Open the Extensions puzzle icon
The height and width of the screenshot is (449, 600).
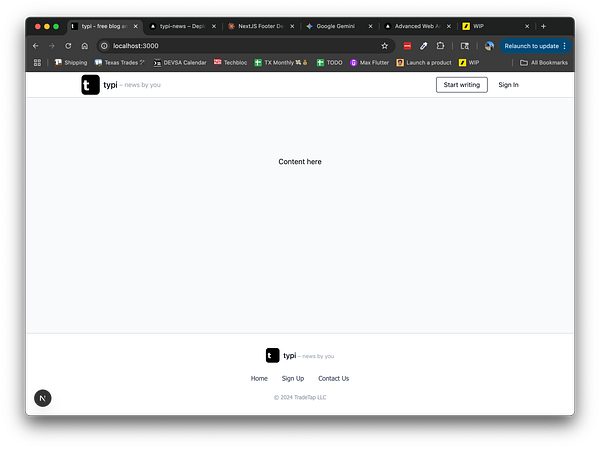(x=440, y=46)
